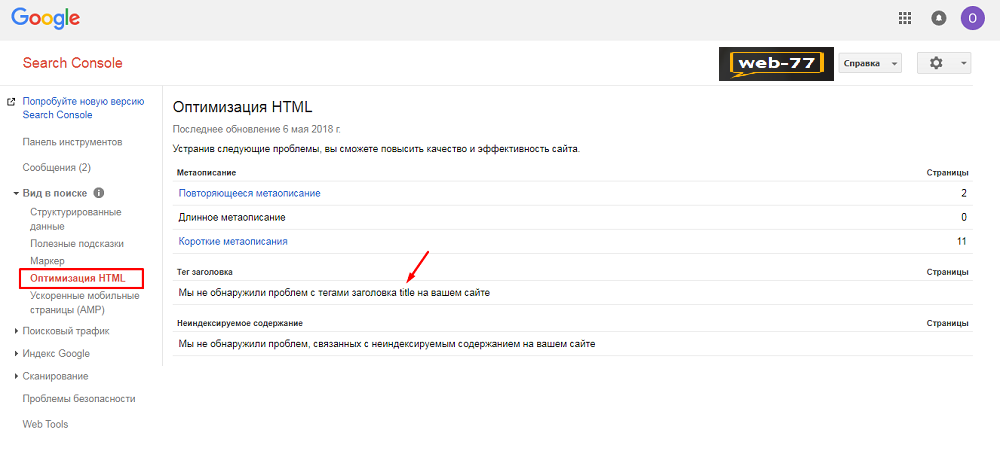Expand the Поисковый трафик section
The height and width of the screenshot is (451, 1000).
point(16,331)
